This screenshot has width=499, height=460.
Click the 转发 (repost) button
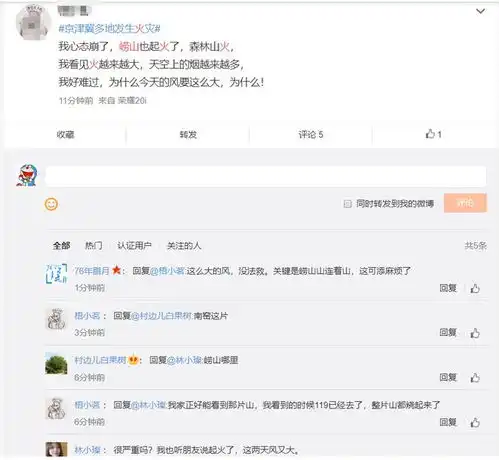(188, 135)
